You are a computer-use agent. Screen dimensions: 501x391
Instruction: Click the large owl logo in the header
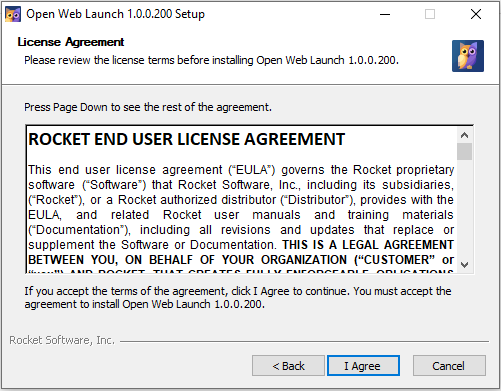(468, 56)
